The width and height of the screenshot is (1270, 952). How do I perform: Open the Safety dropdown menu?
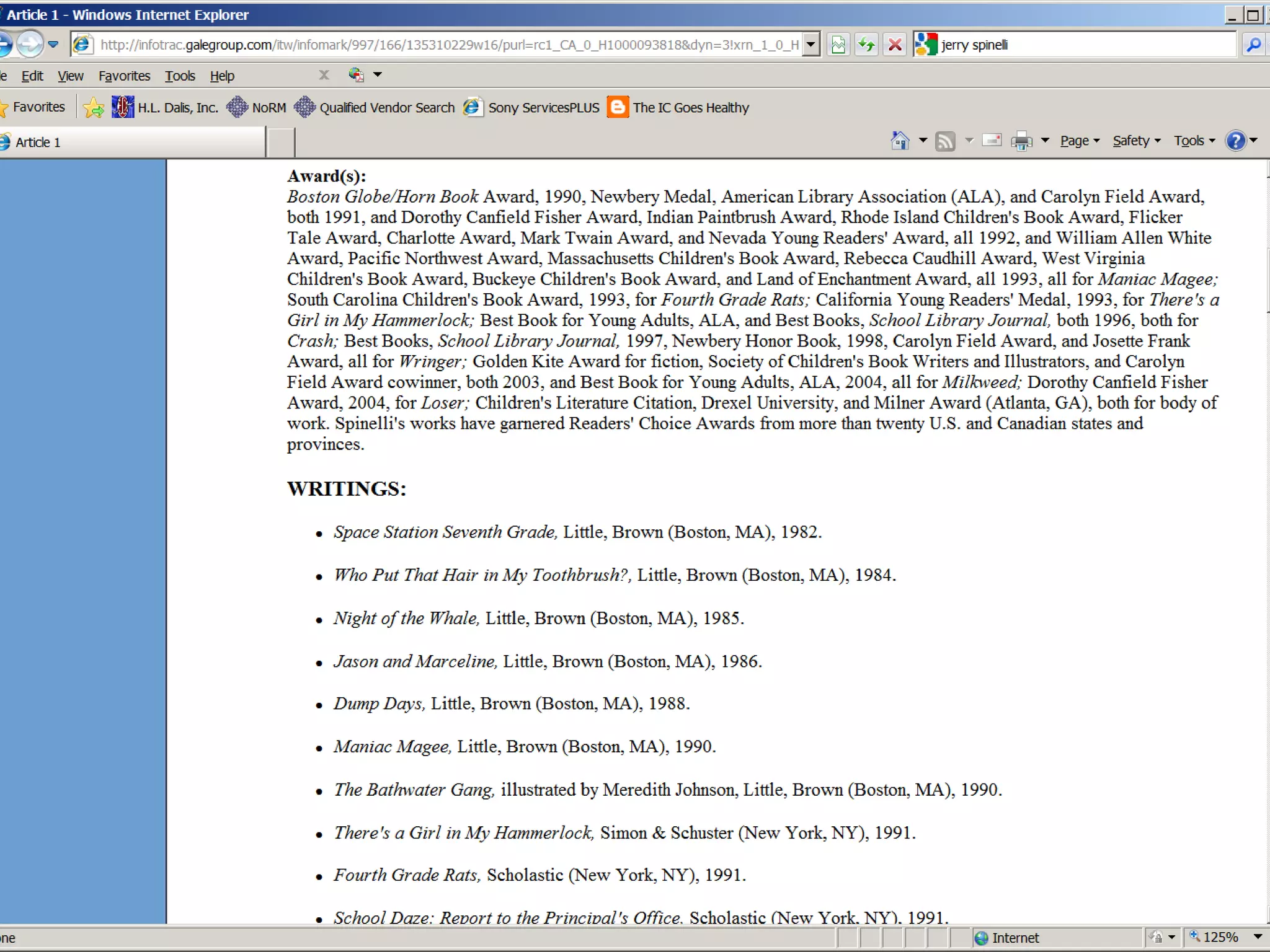pos(1135,141)
